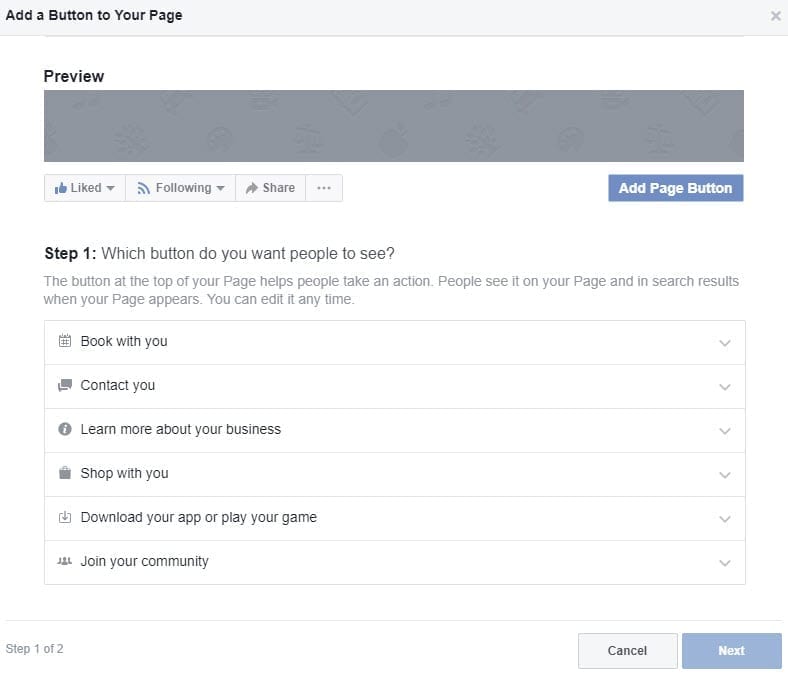Image resolution: width=788 pixels, height=681 pixels.
Task: Click the info icon beside Learn more
Action: pos(65,429)
